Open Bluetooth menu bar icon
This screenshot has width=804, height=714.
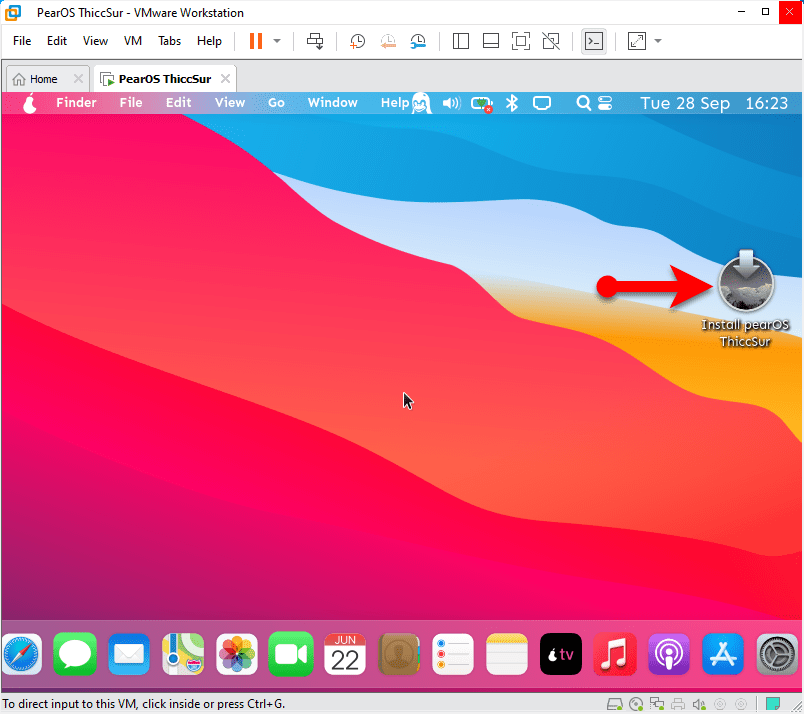pyautogui.click(x=512, y=103)
